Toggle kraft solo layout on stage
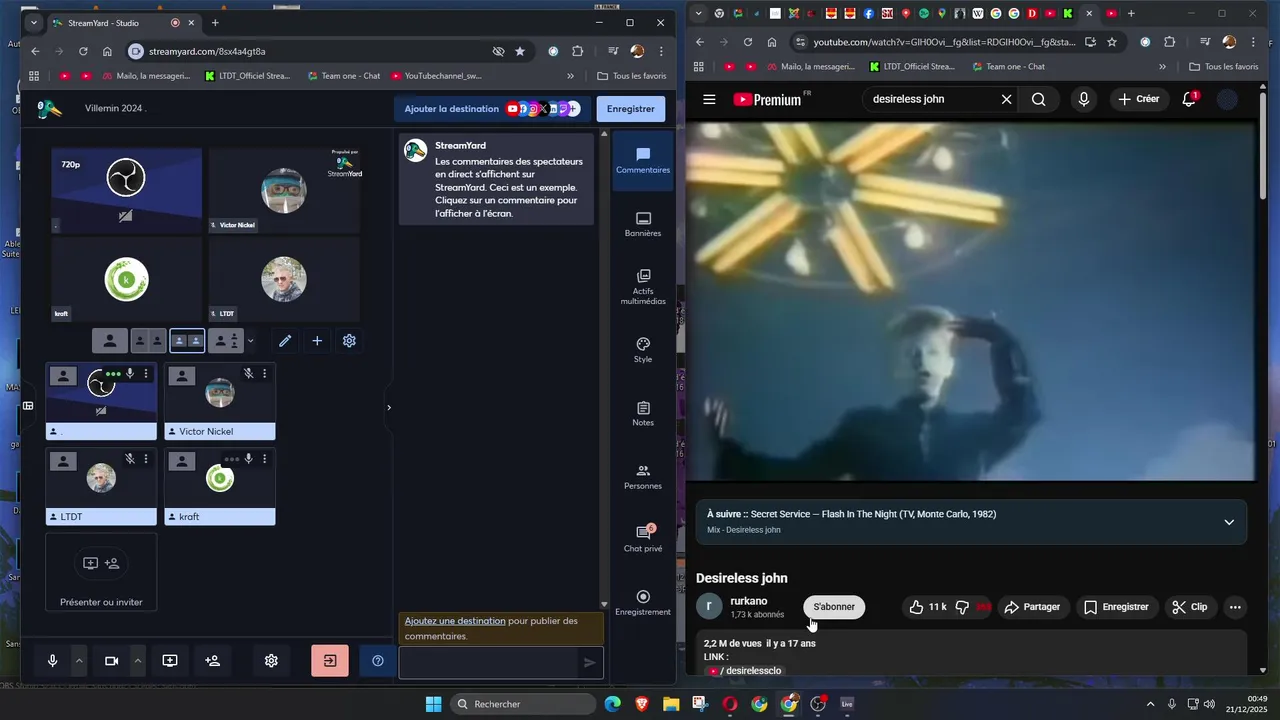The height and width of the screenshot is (720, 1280). point(181,461)
